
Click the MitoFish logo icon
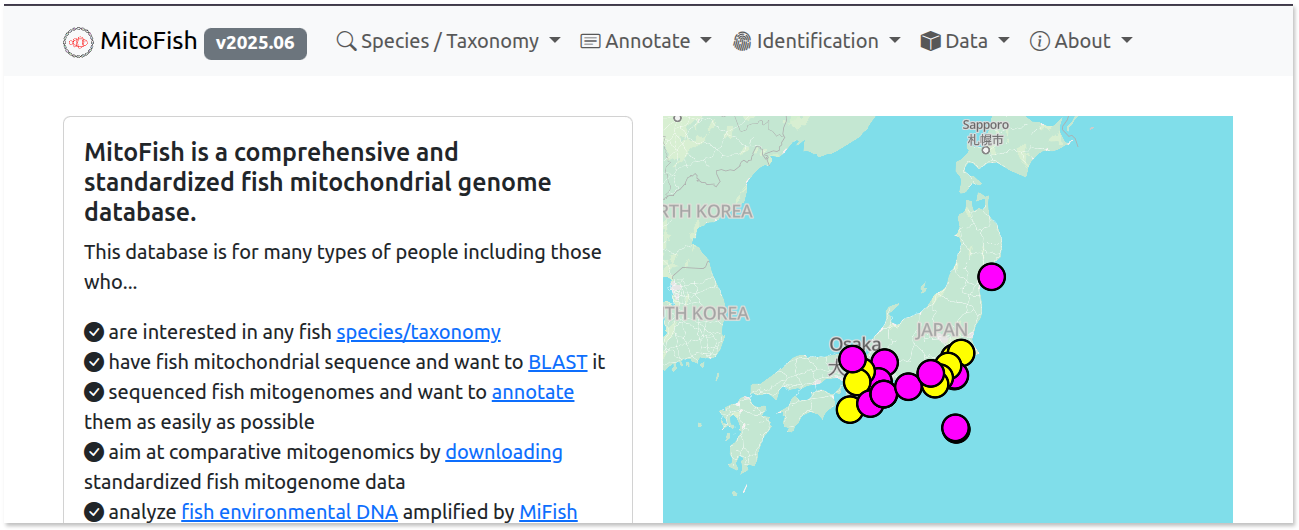coord(78,42)
